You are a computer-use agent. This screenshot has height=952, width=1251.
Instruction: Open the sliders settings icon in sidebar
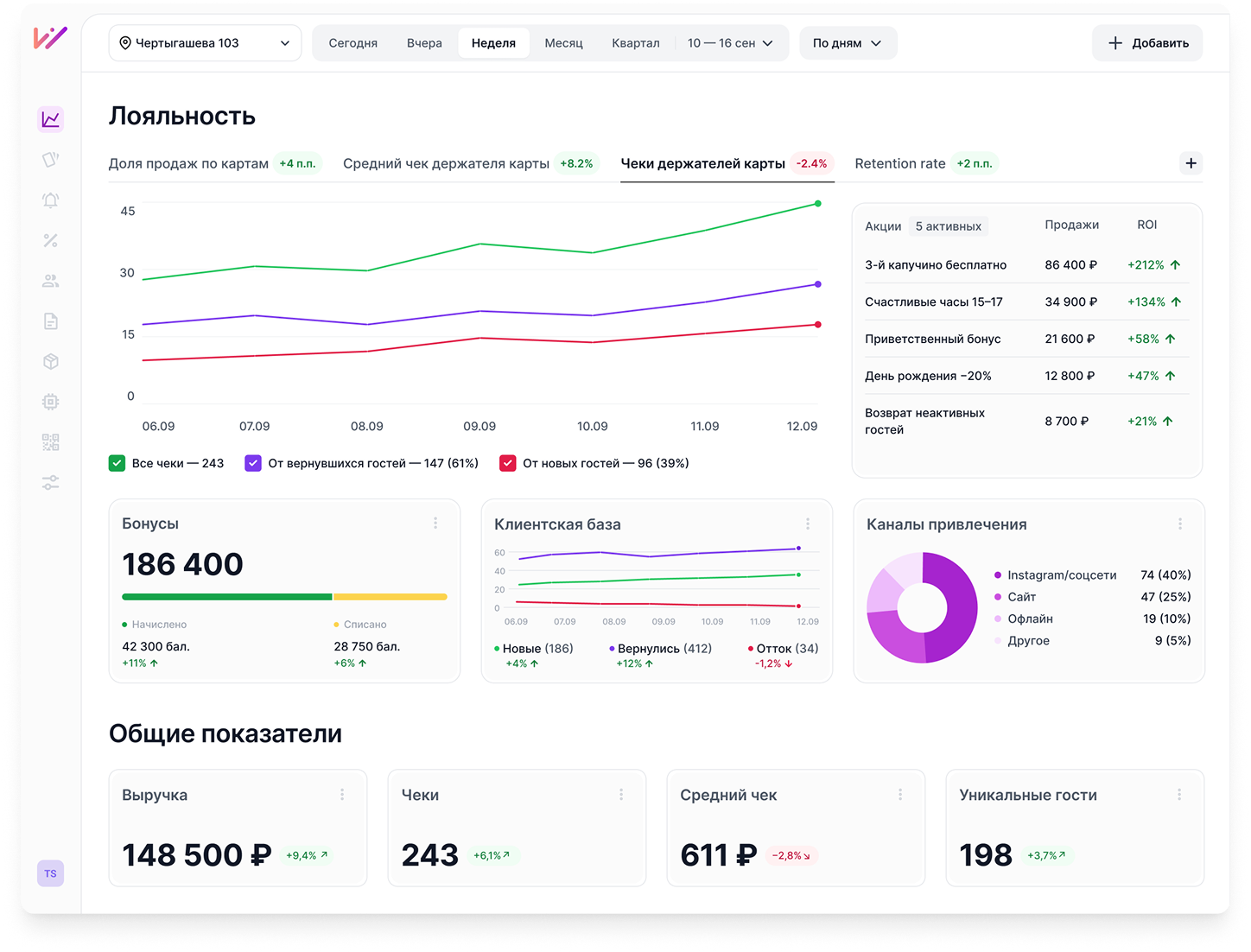[51, 483]
